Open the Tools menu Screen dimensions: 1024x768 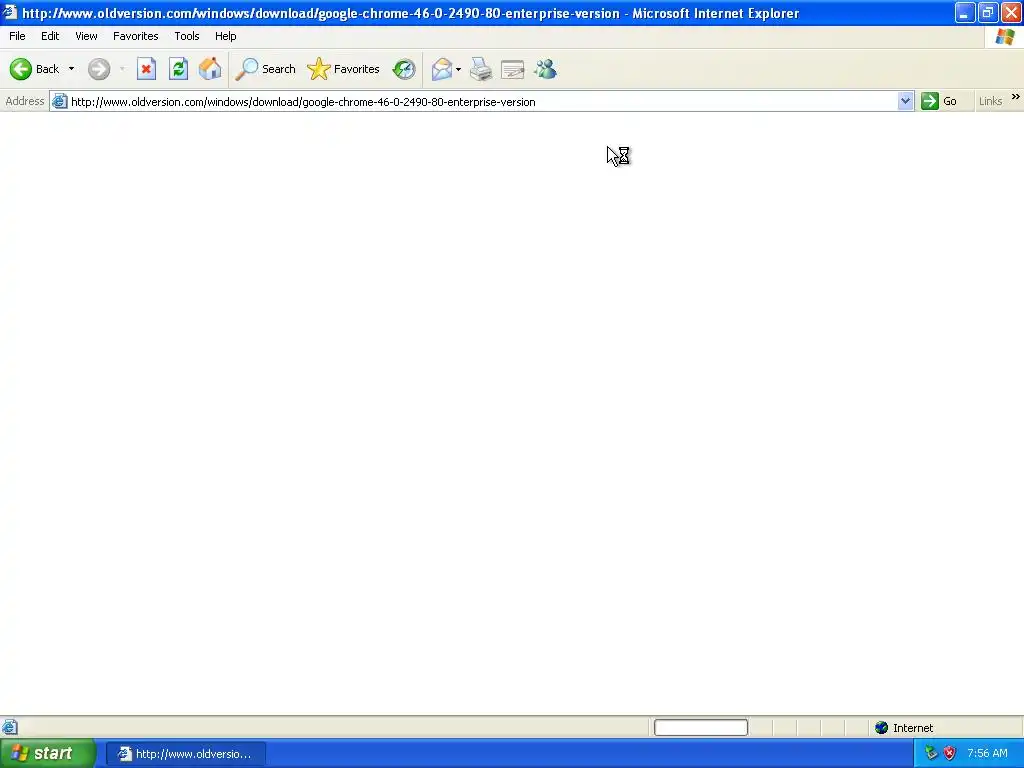[x=187, y=36]
